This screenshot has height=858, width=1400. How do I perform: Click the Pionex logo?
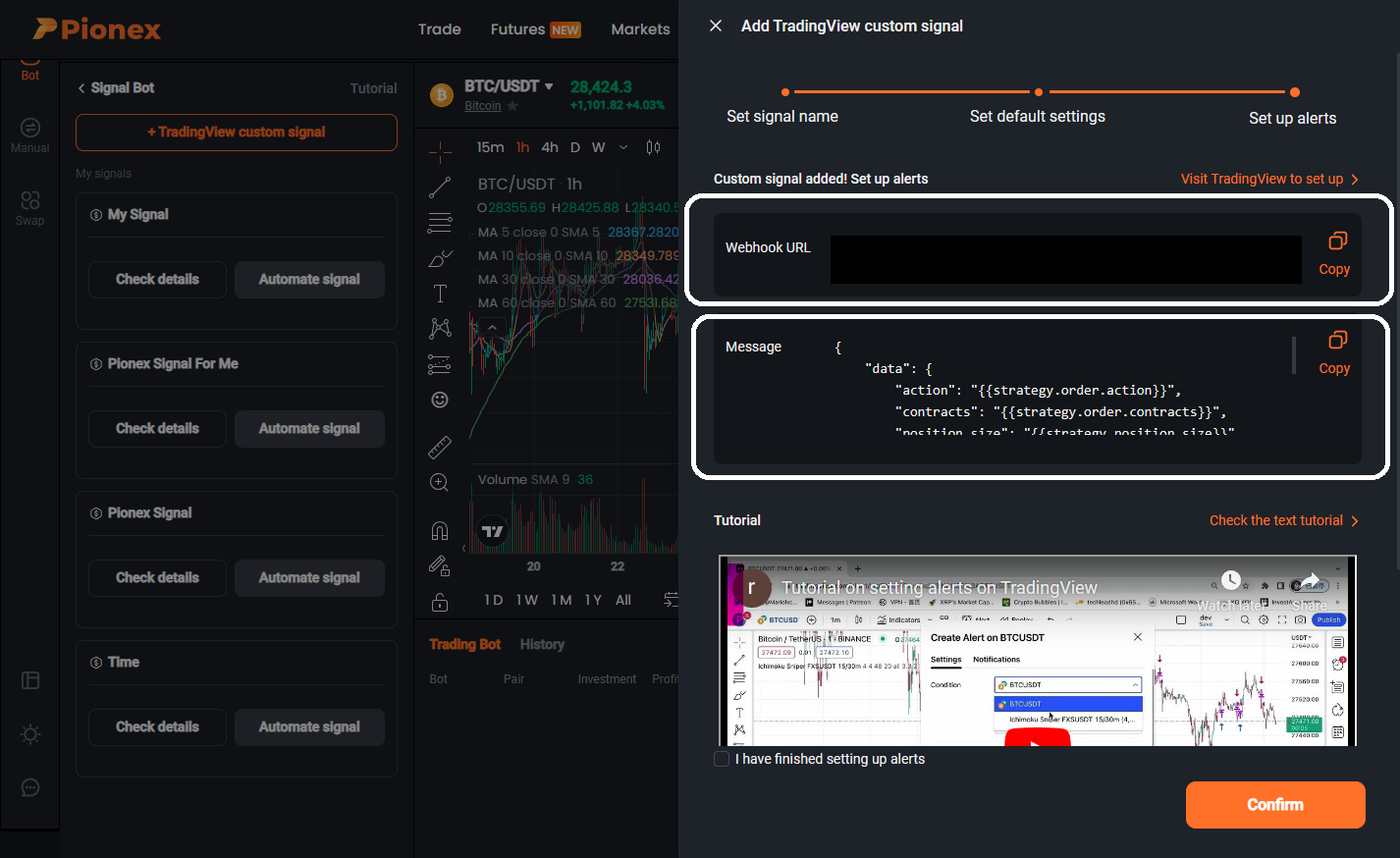click(96, 29)
